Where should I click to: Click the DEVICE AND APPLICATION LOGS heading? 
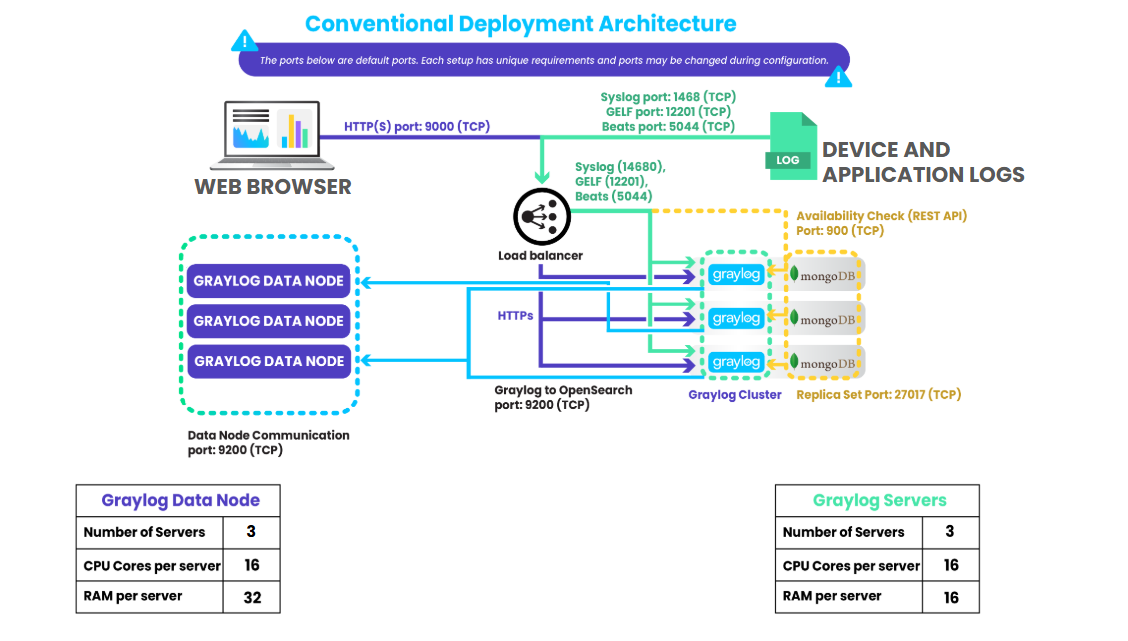pyautogui.click(x=923, y=162)
